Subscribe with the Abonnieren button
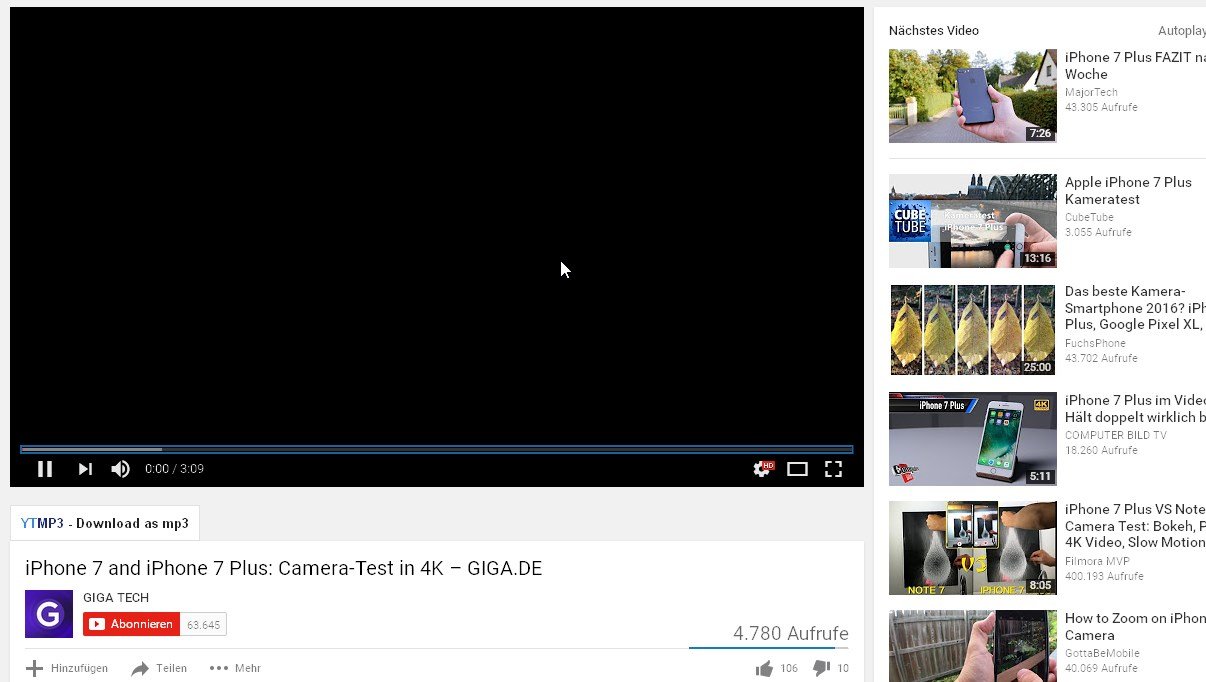The width and height of the screenshot is (1206, 682). 131,624
